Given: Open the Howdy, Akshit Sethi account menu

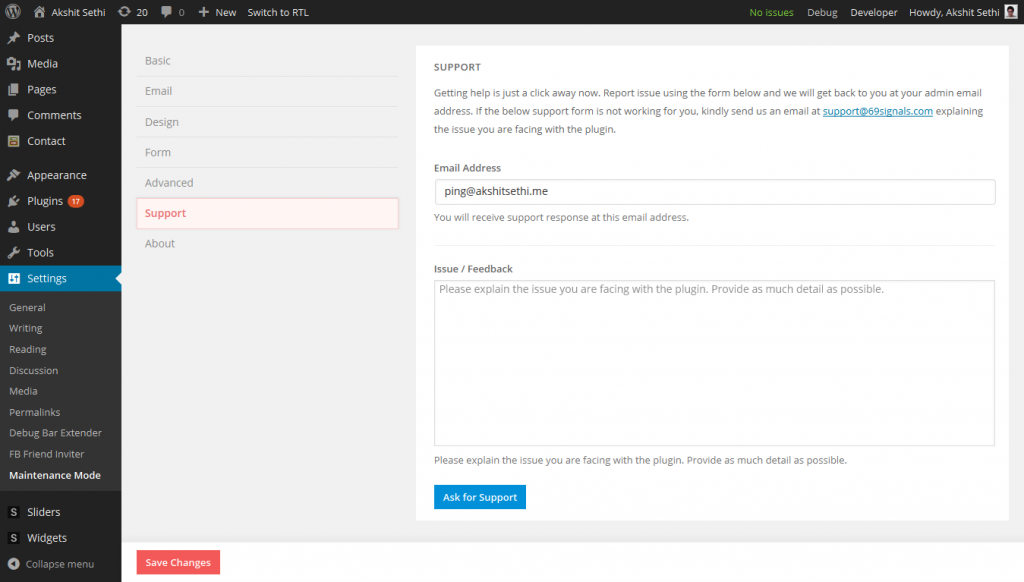Looking at the screenshot, I should (963, 12).
